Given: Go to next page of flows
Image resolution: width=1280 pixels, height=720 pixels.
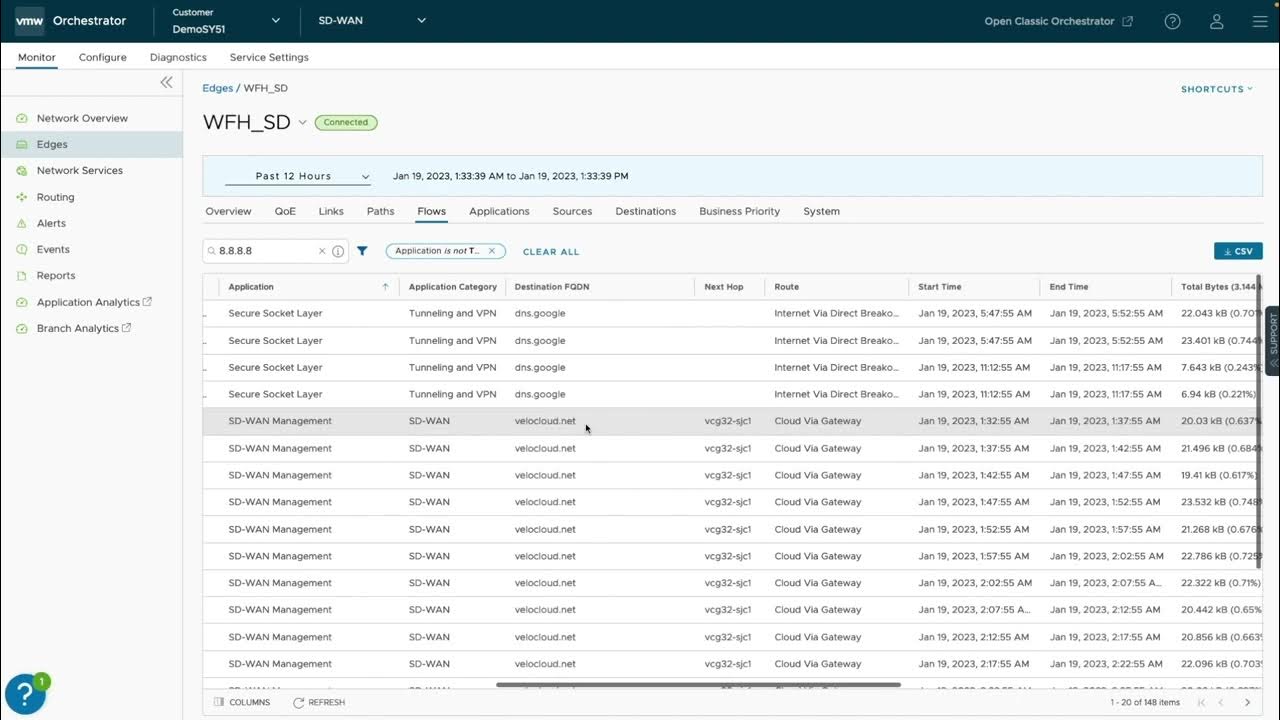Looking at the screenshot, I should (1247, 702).
